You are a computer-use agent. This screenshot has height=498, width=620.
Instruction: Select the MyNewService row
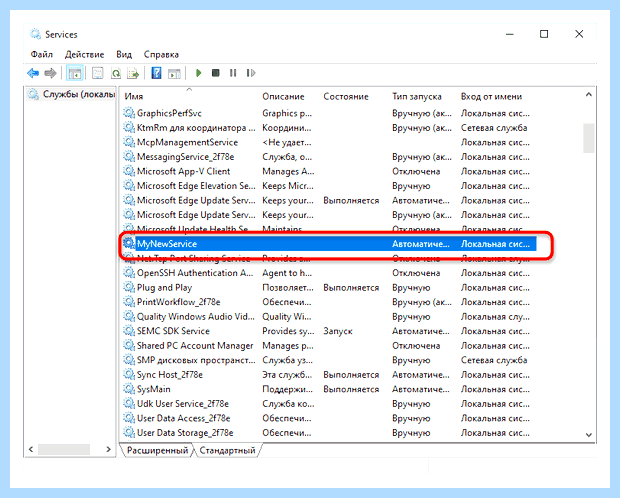click(329, 244)
